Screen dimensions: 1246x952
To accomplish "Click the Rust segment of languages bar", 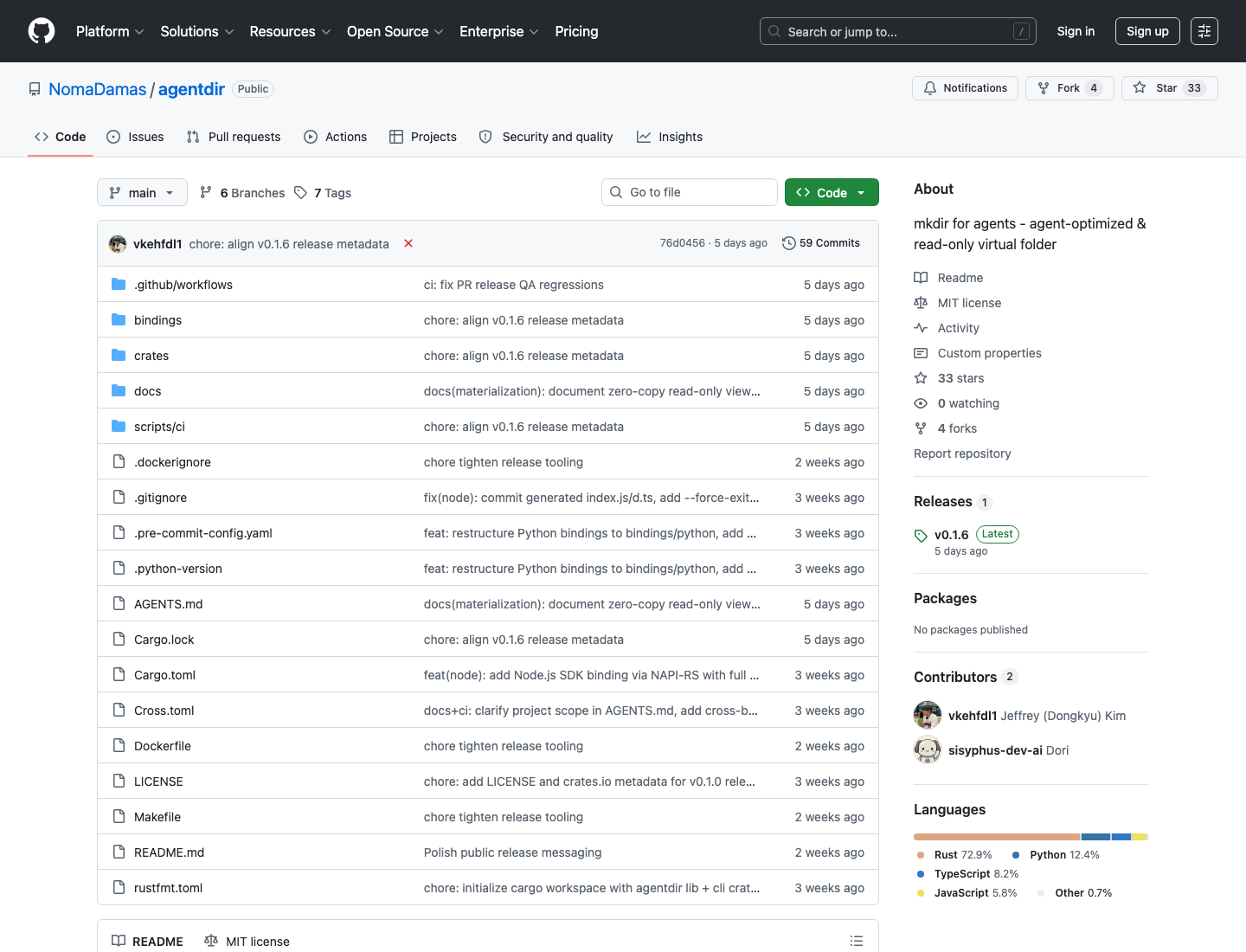I will [997, 837].
